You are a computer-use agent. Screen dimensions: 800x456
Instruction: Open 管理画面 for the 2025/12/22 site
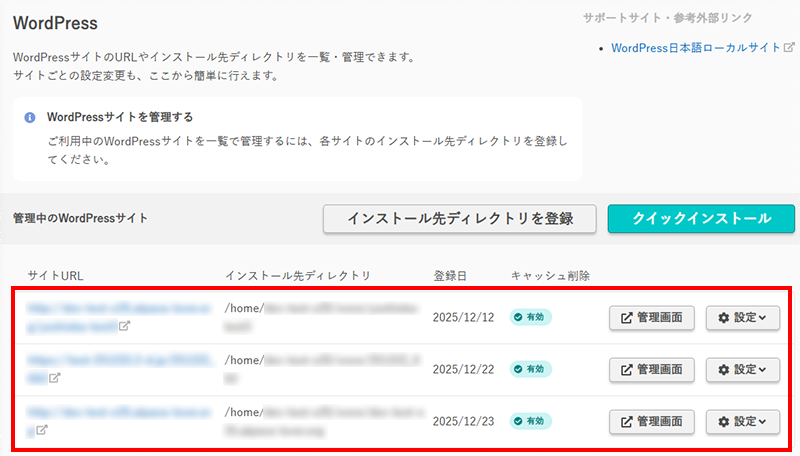coord(651,369)
